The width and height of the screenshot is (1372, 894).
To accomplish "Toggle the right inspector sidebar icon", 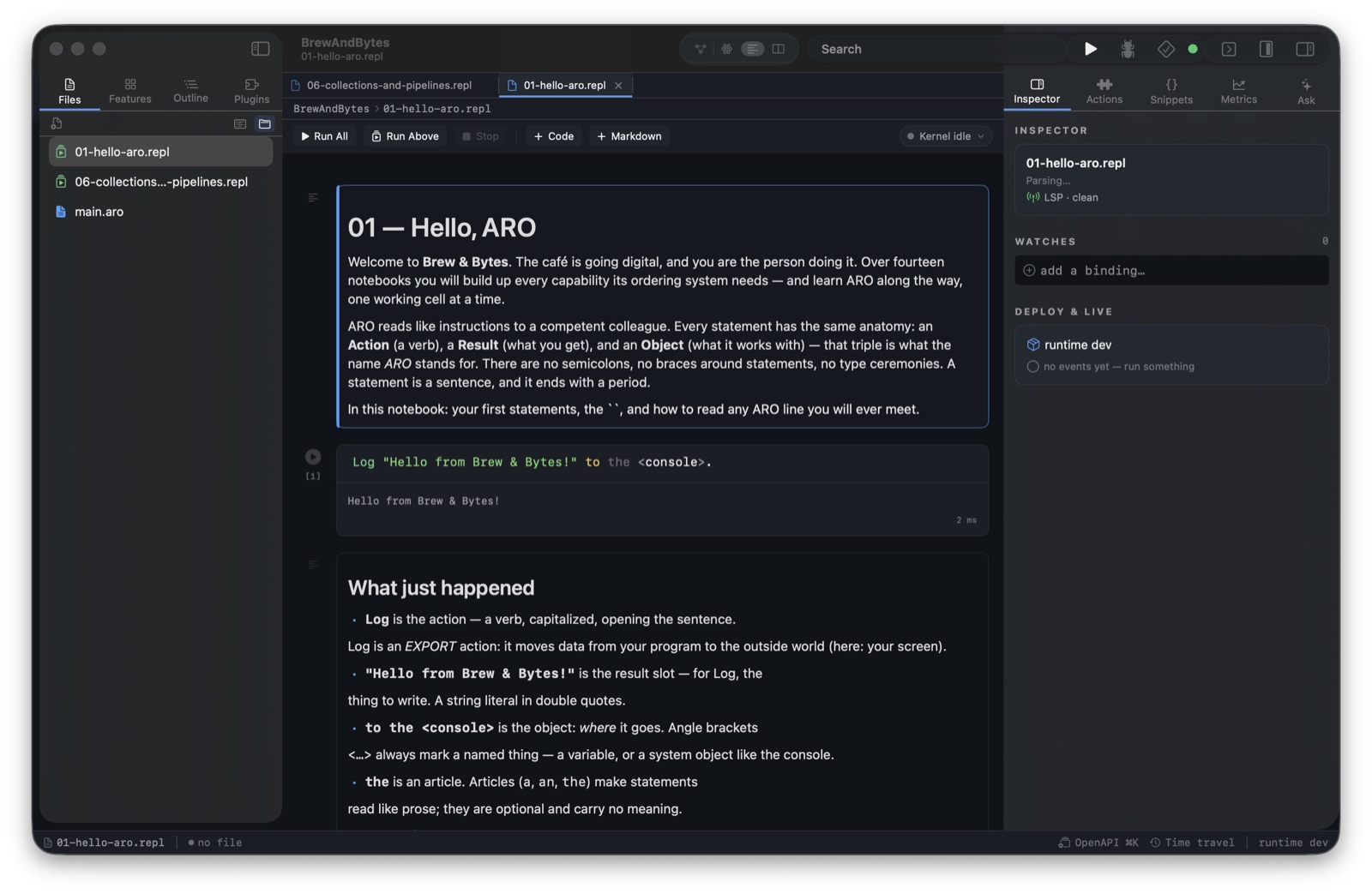I will pos(1305,49).
